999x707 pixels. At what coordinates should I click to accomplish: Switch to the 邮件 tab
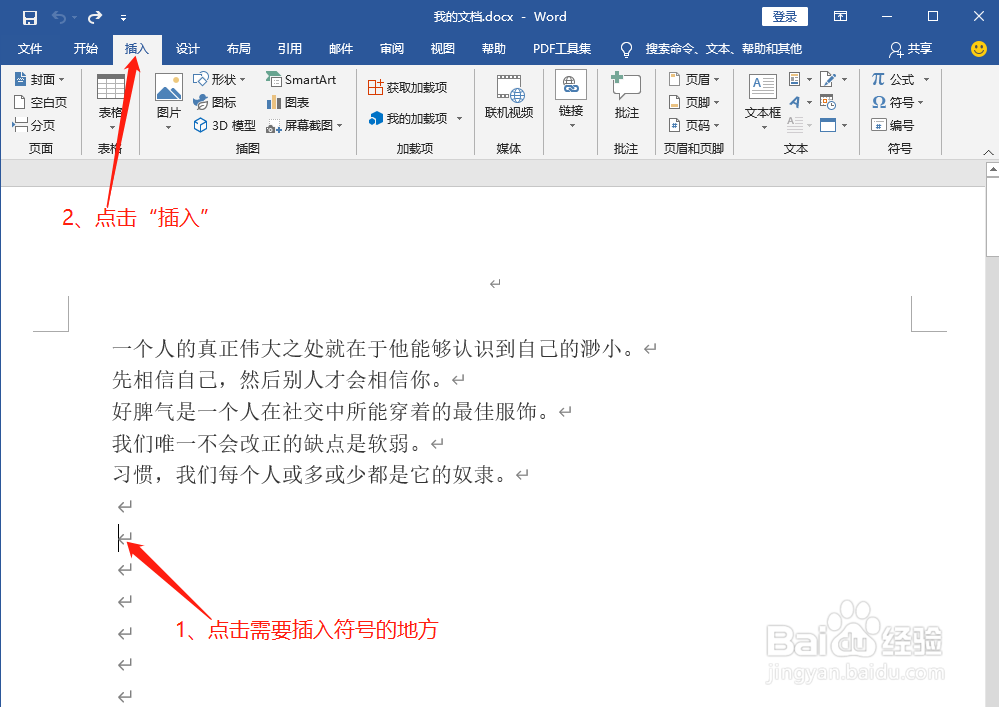(341, 49)
